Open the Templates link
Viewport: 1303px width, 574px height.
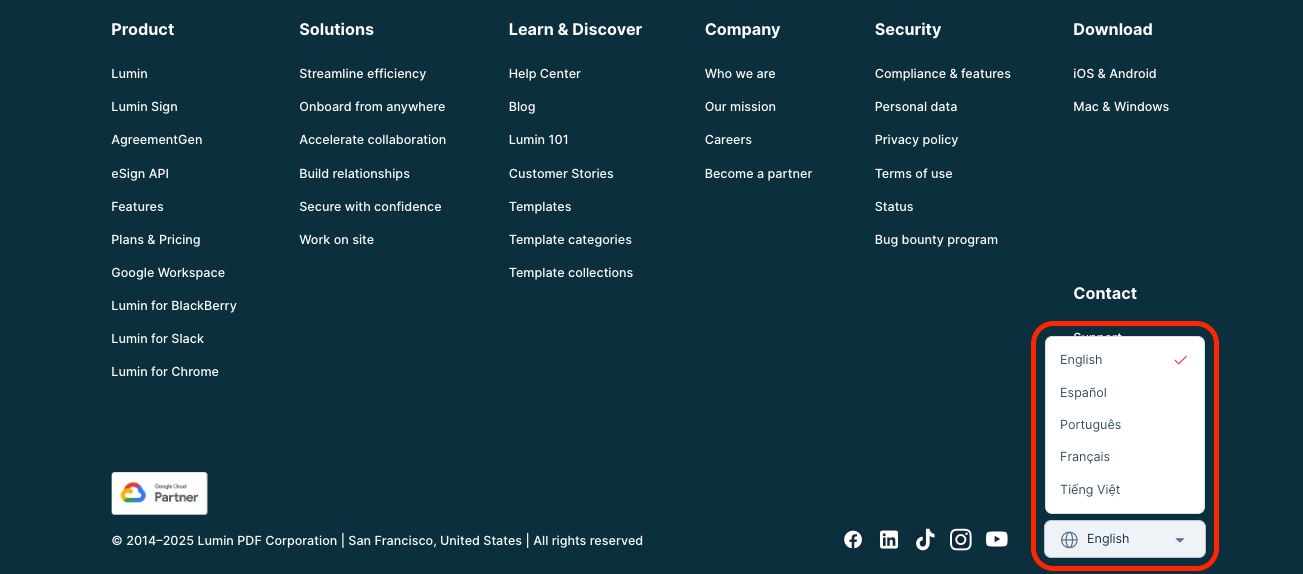(540, 207)
